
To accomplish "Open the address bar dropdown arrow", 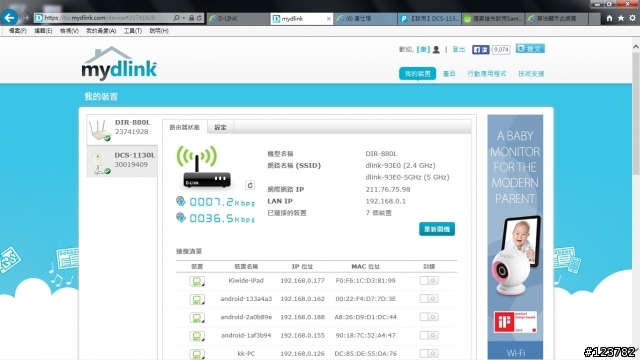I will [x=184, y=18].
